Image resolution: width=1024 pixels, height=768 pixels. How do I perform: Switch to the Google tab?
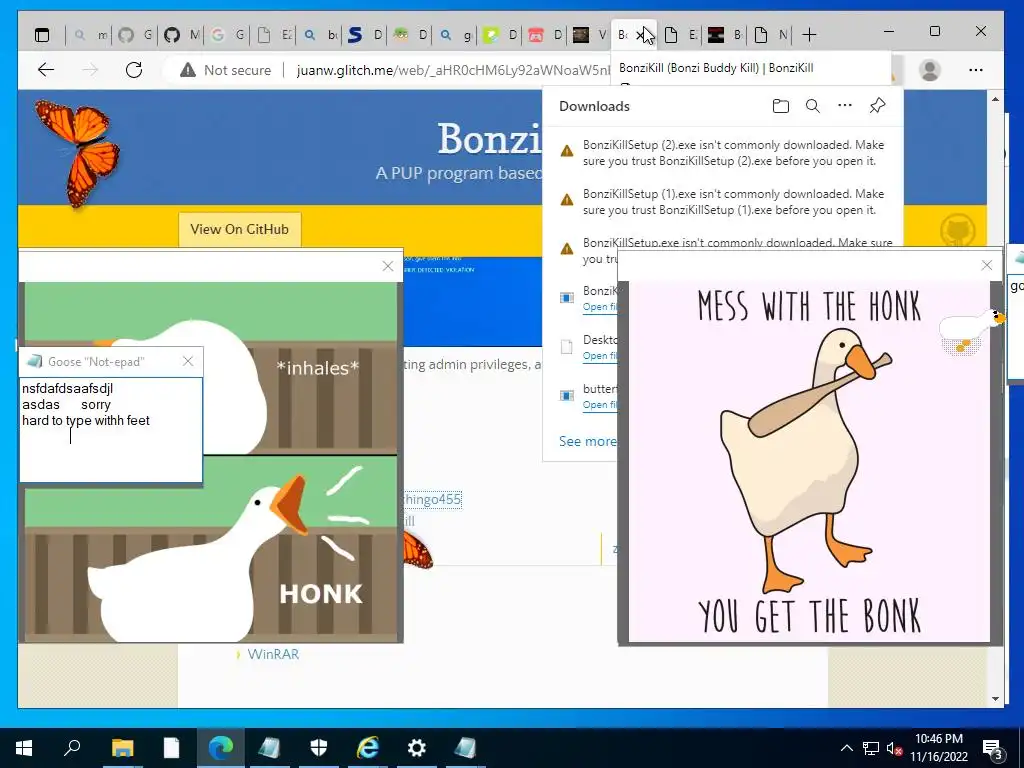[227, 35]
